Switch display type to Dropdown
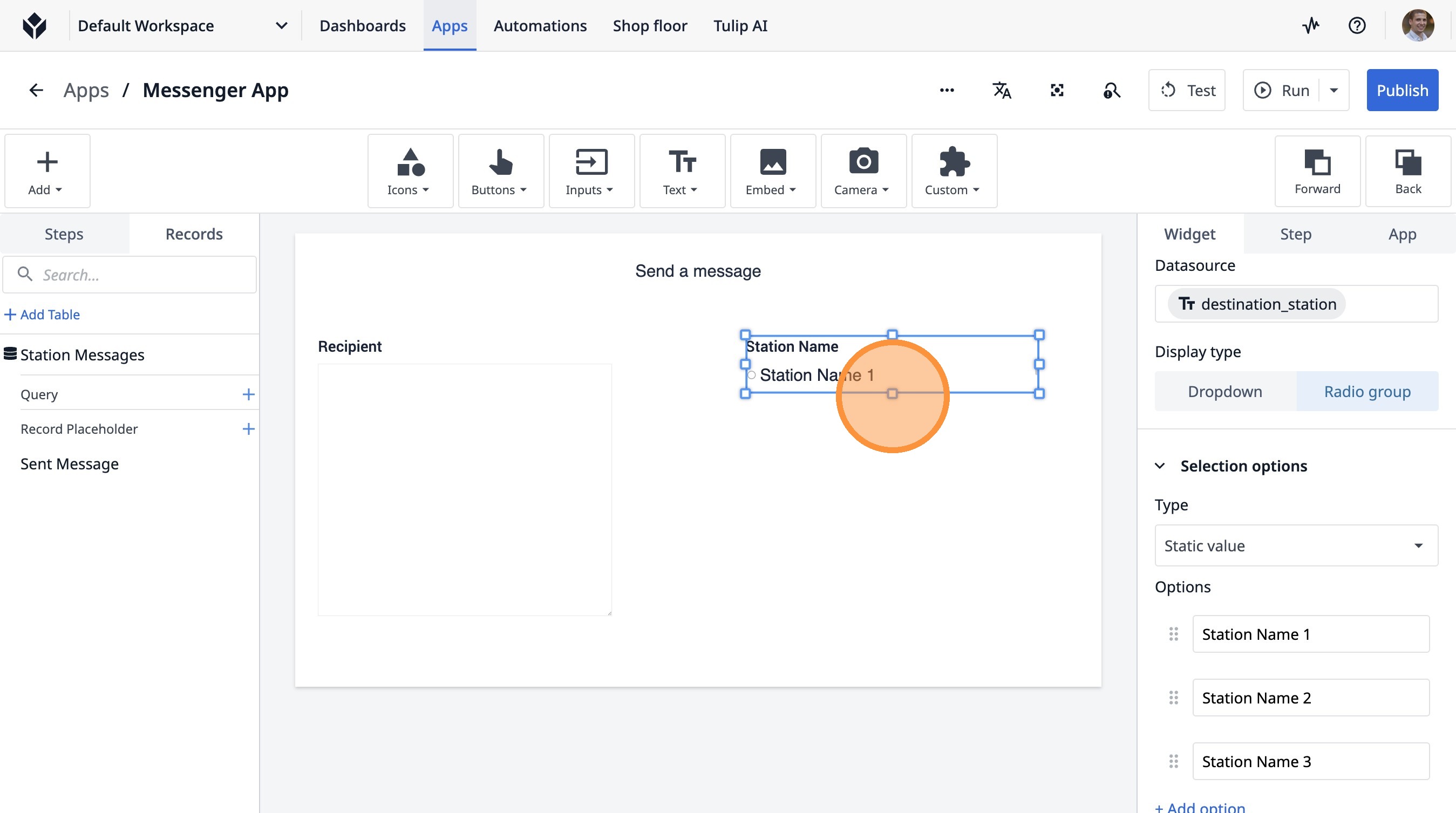This screenshot has width=1456, height=813. (x=1225, y=391)
